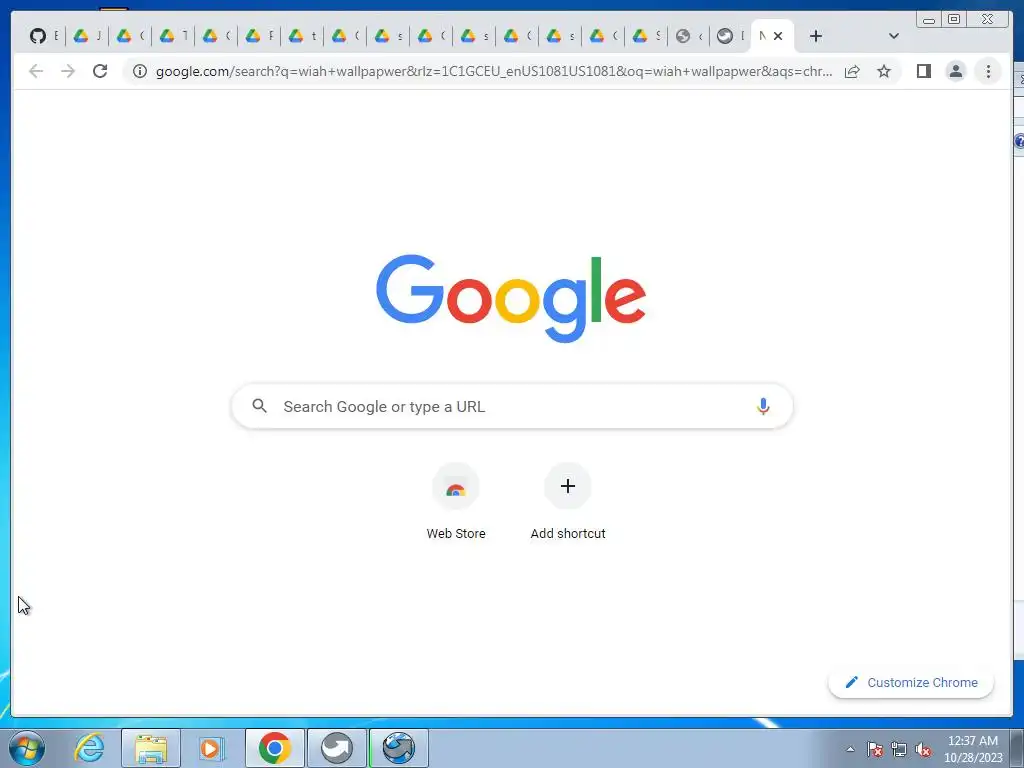Switch to the Drive tab labeled J

[x=87, y=36]
